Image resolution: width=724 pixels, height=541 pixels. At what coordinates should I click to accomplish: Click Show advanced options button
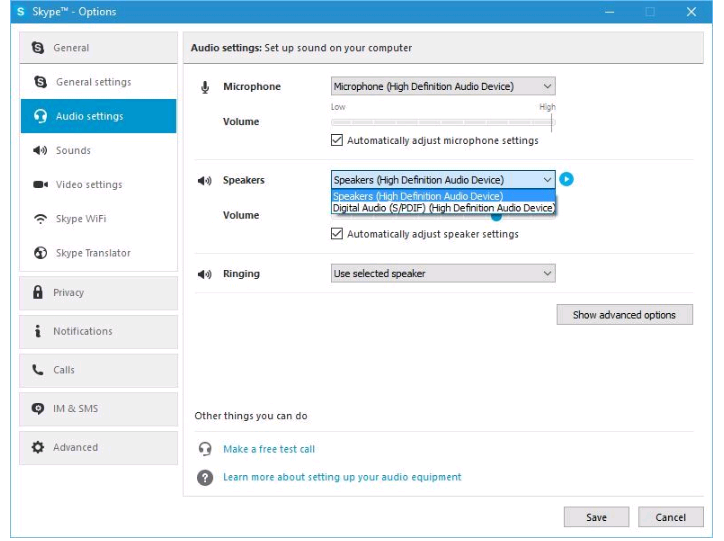tap(625, 315)
